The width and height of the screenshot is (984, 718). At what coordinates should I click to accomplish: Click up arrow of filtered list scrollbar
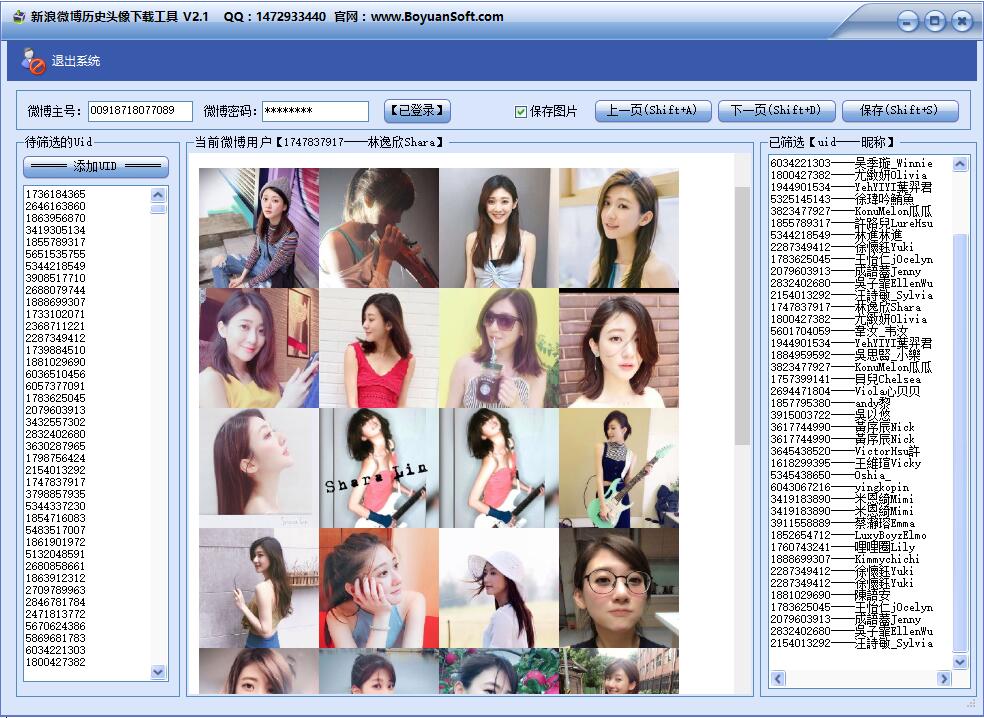(960, 164)
